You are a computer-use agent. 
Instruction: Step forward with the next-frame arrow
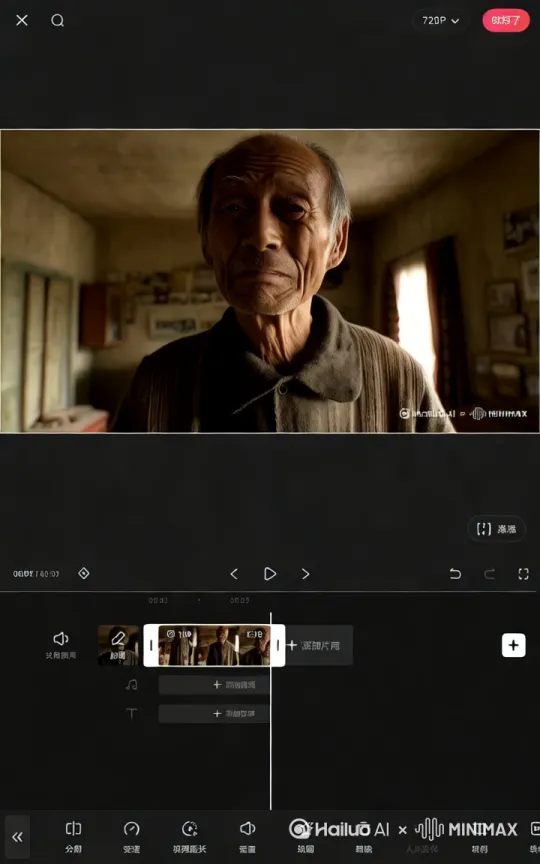[x=305, y=574]
